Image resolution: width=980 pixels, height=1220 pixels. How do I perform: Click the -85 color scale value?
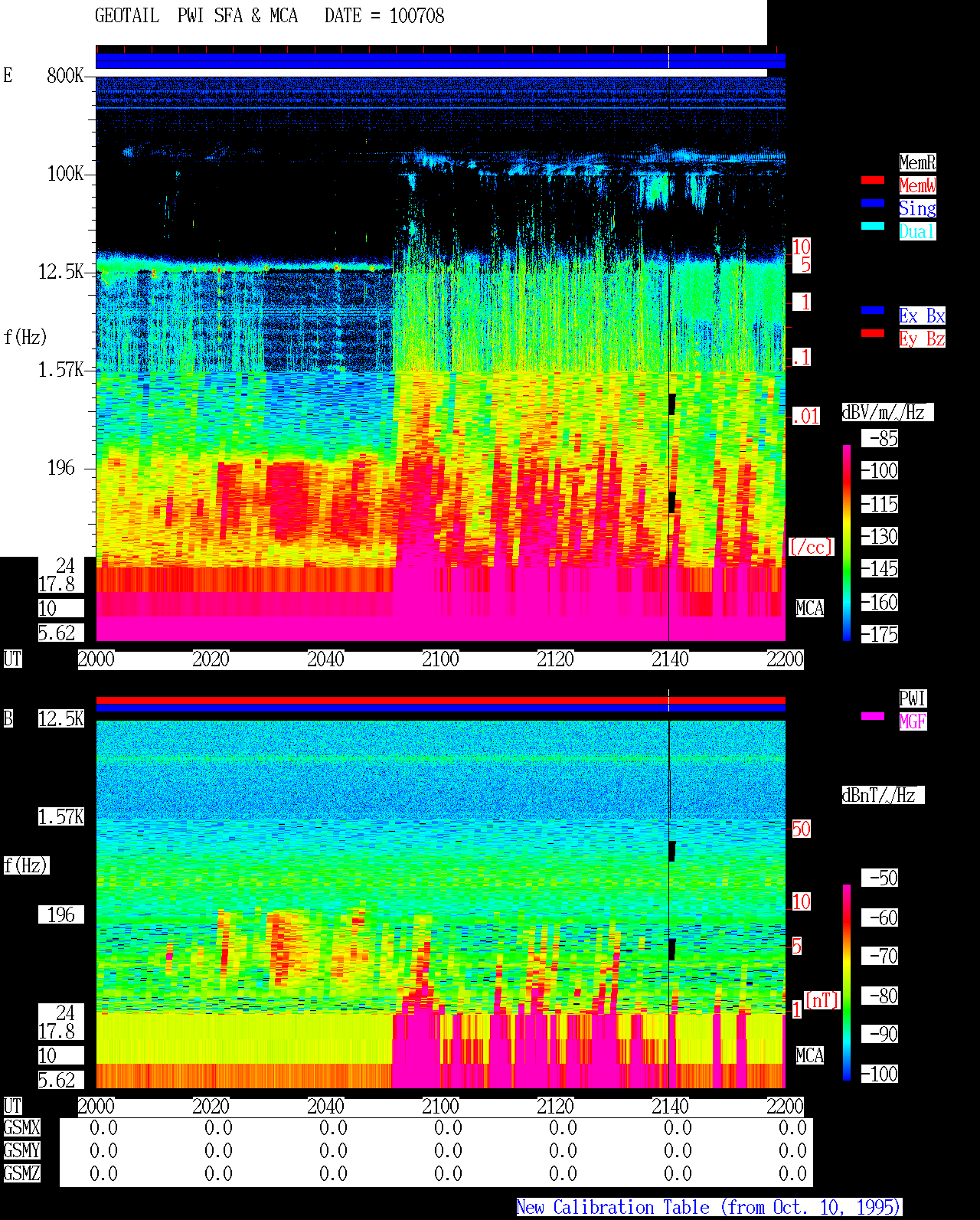[x=880, y=439]
